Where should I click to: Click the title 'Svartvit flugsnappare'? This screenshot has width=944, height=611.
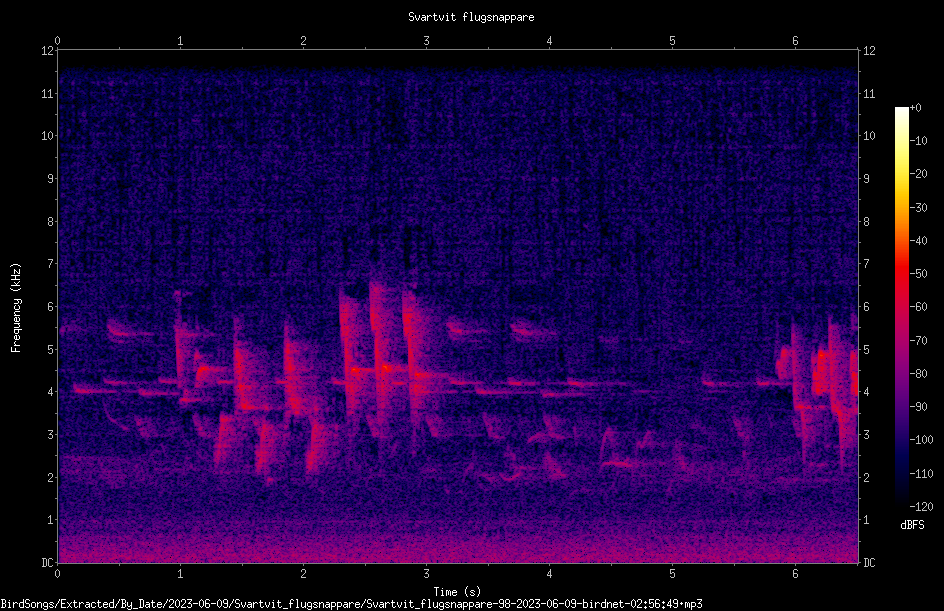click(471, 17)
